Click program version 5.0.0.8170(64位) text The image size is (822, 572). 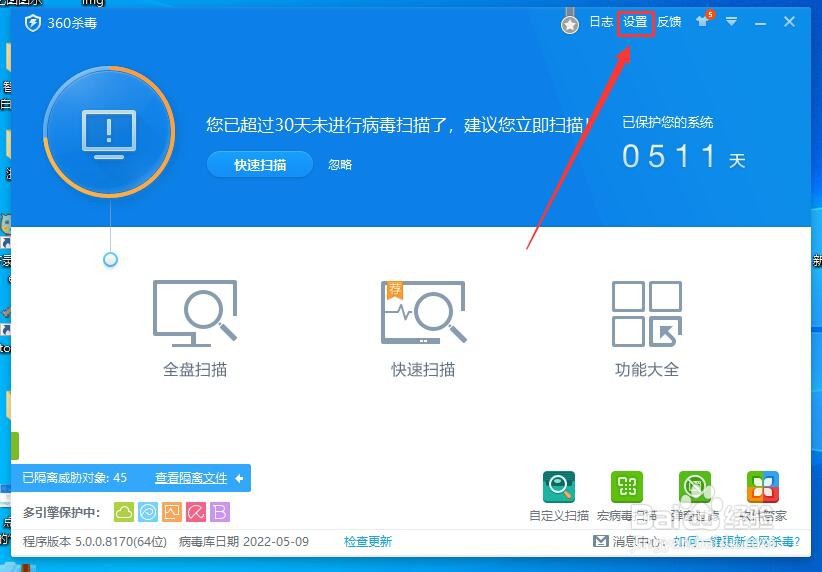(x=95, y=542)
